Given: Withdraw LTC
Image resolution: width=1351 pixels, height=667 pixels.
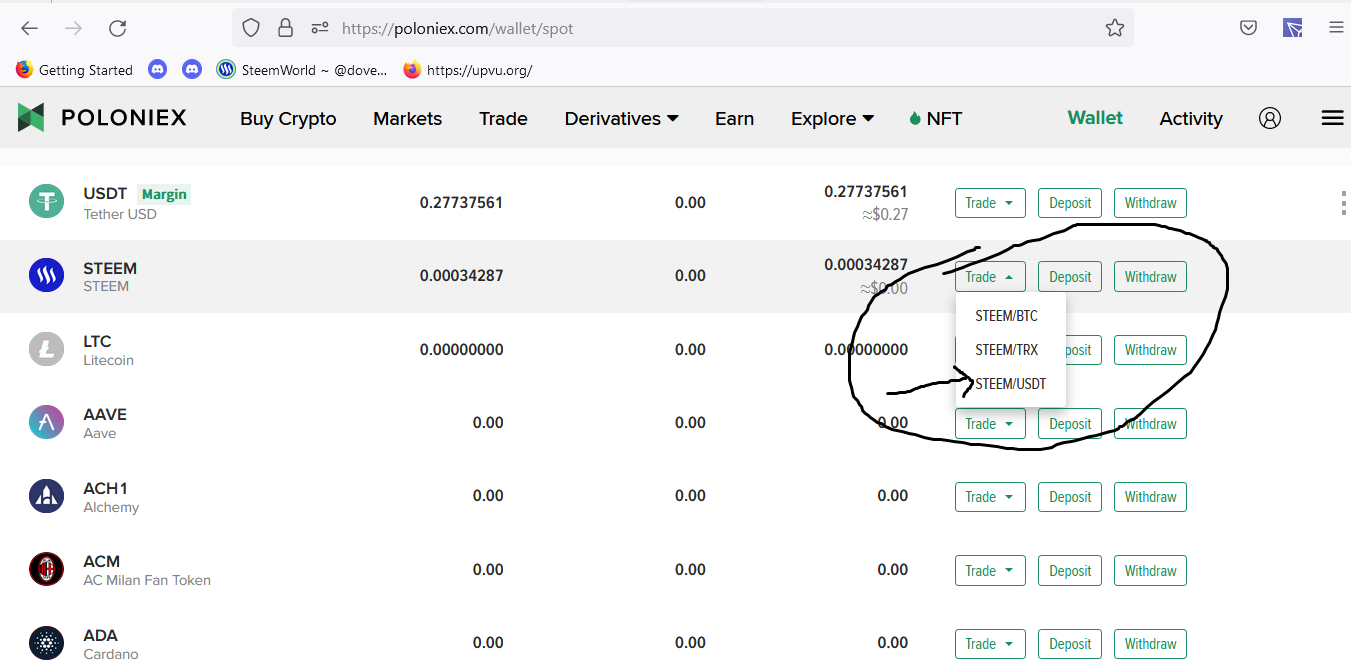Looking at the screenshot, I should coord(1150,350).
